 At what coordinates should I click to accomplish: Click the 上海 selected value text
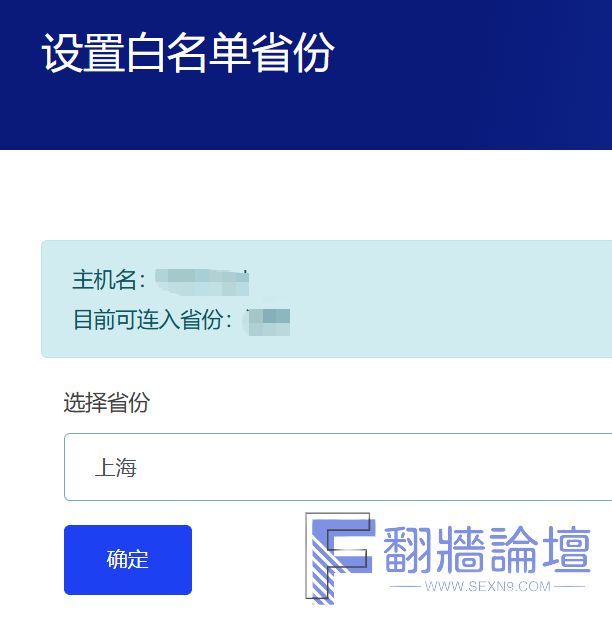pos(115,467)
